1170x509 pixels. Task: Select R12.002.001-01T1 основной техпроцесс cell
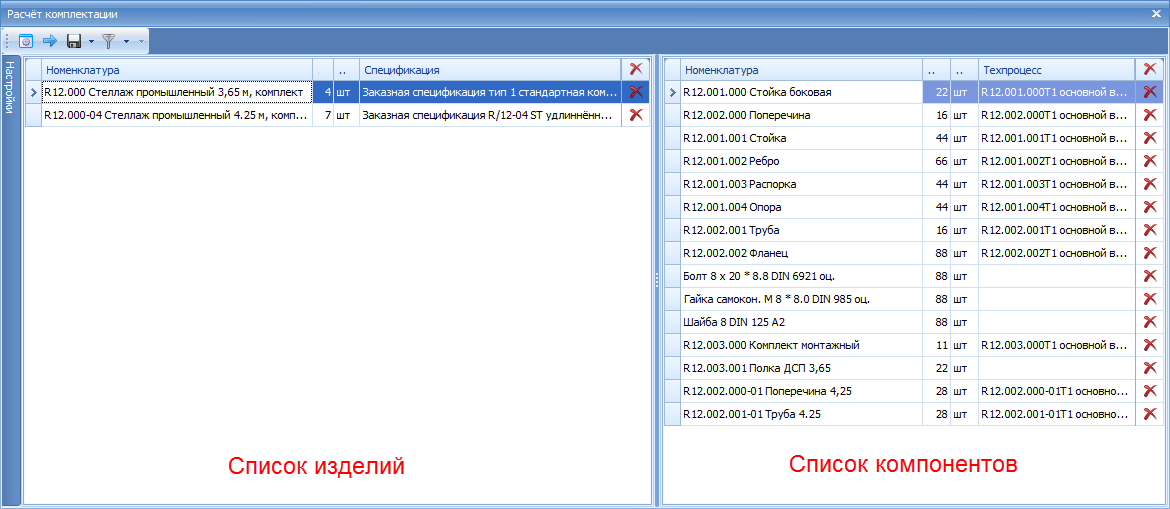pyautogui.click(x=1057, y=414)
